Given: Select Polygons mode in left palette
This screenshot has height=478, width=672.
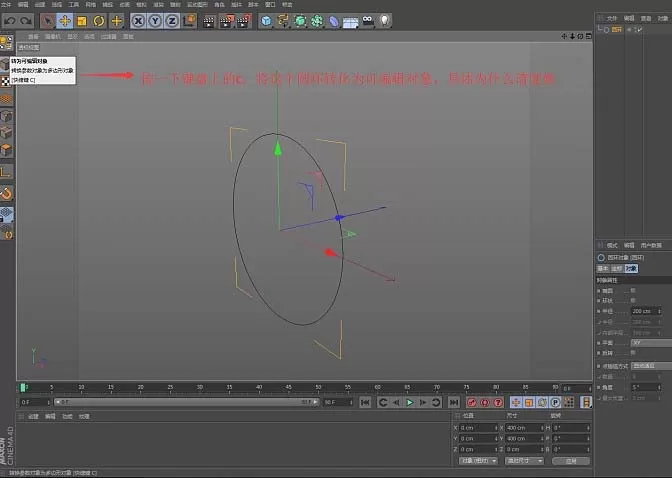Looking at the screenshot, I should click(x=6, y=150).
